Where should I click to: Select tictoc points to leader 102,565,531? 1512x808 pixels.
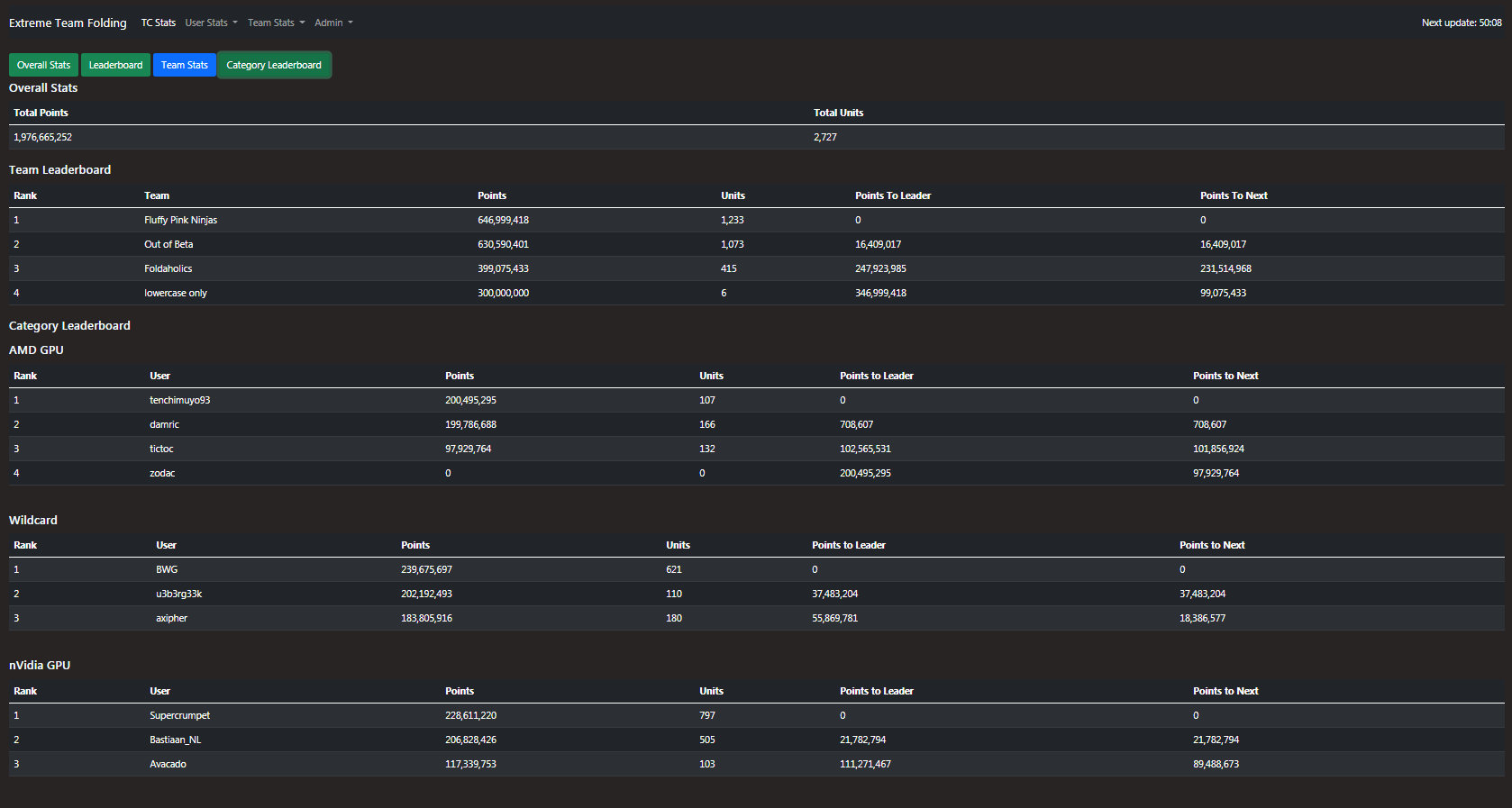865,449
